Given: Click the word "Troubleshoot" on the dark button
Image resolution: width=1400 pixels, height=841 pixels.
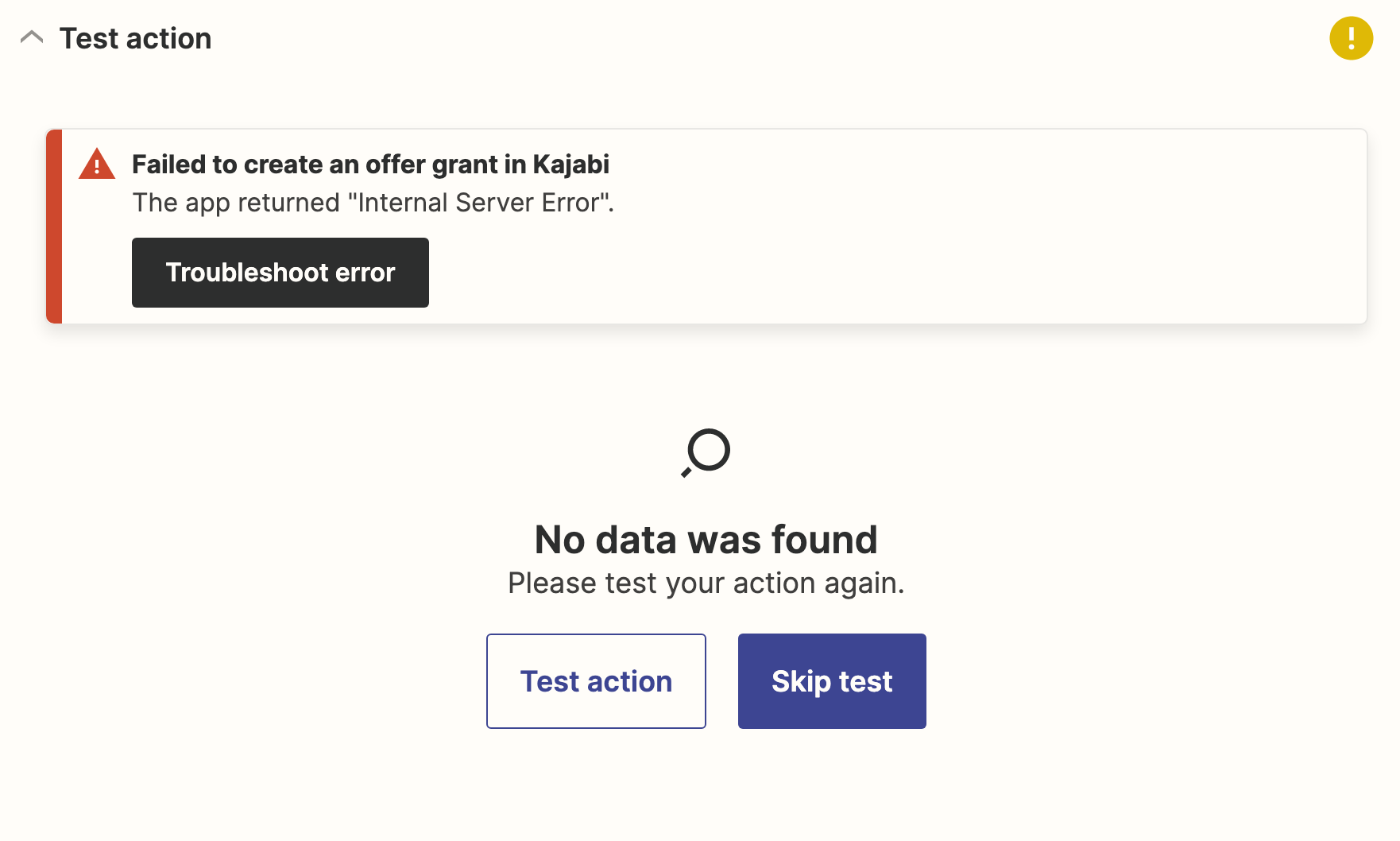Looking at the screenshot, I should point(247,273).
